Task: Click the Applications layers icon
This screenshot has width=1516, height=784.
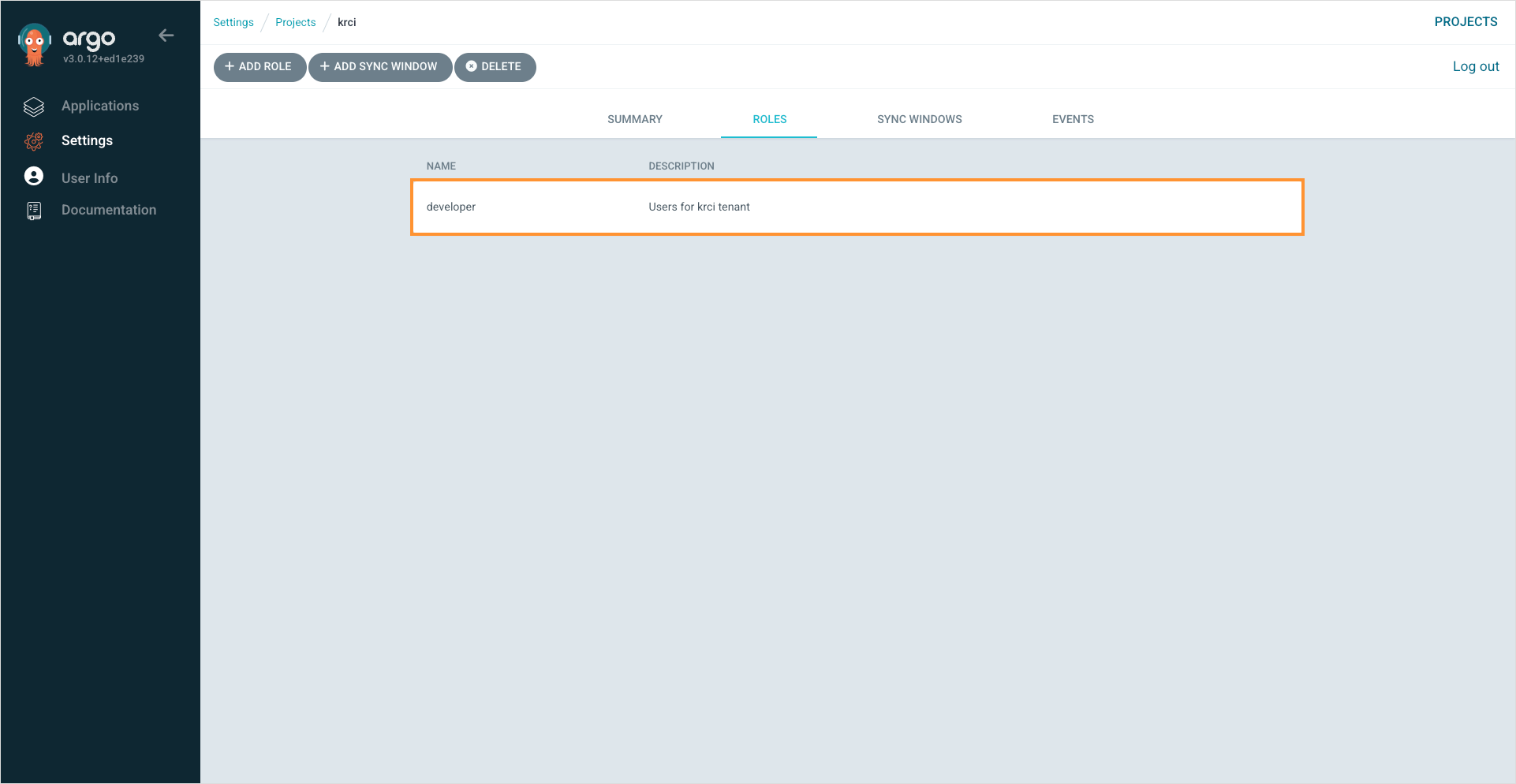Action: 34,106
